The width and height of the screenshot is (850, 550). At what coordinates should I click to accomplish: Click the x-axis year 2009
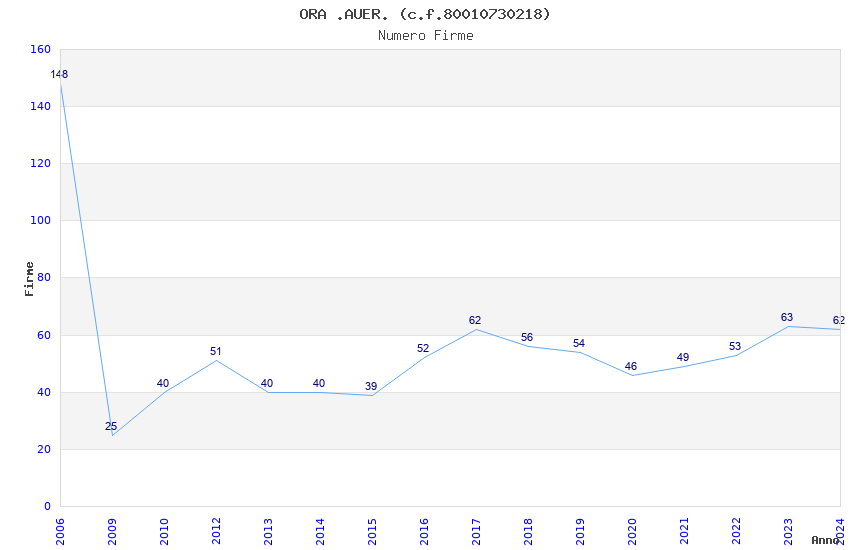pos(112,531)
